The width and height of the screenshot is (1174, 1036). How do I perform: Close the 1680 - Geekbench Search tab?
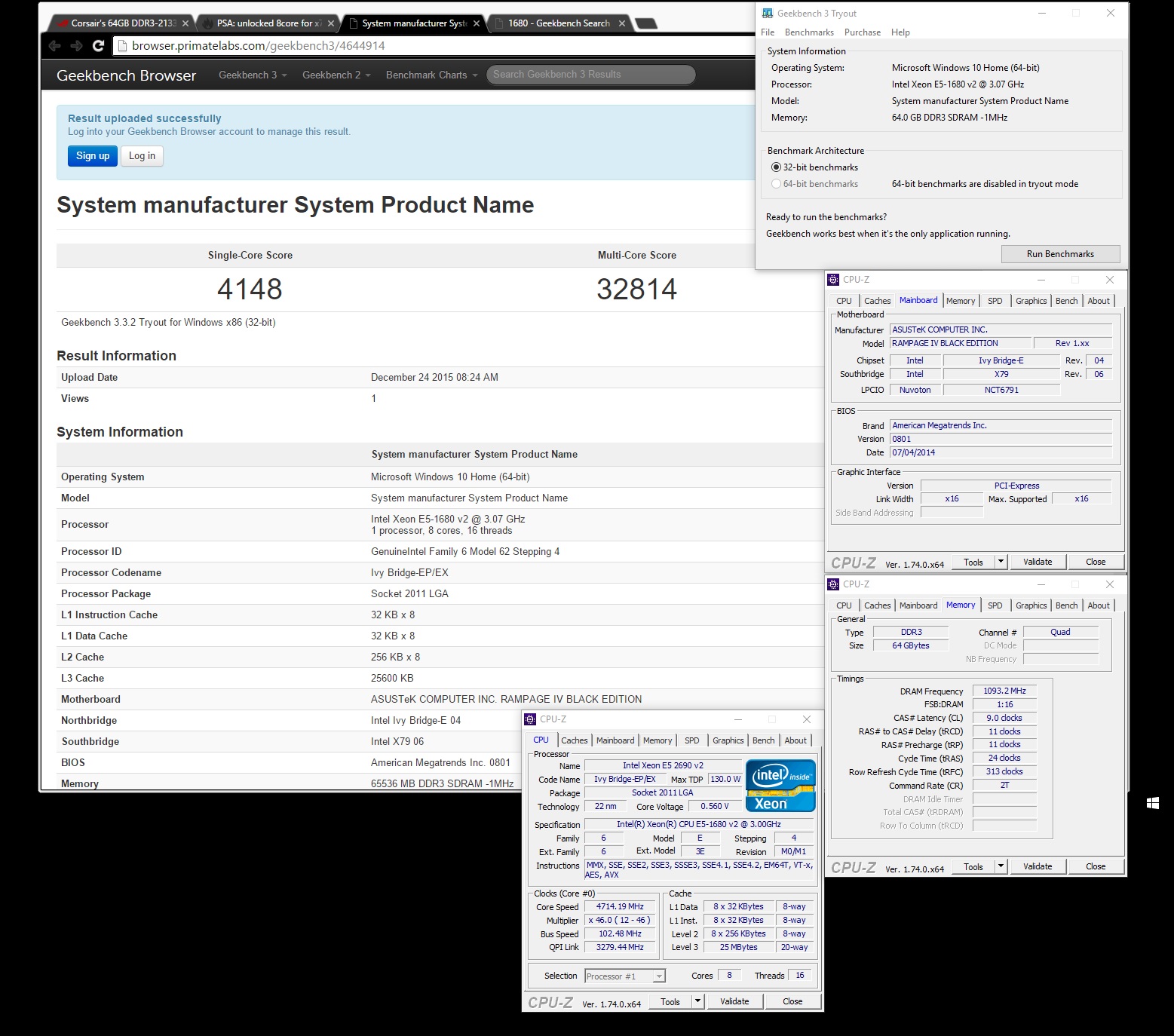pos(622,23)
